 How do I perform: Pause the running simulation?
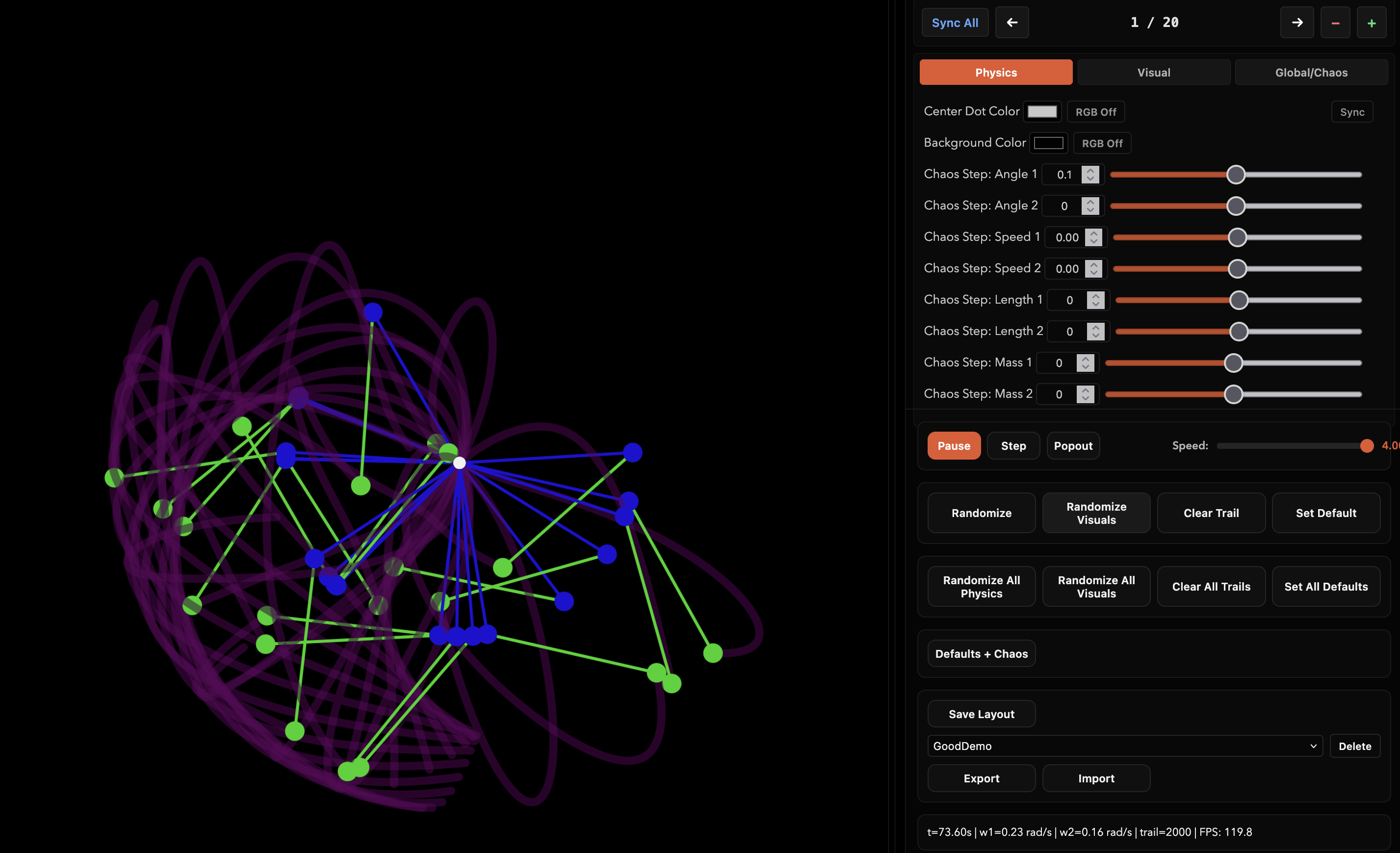[x=954, y=445]
